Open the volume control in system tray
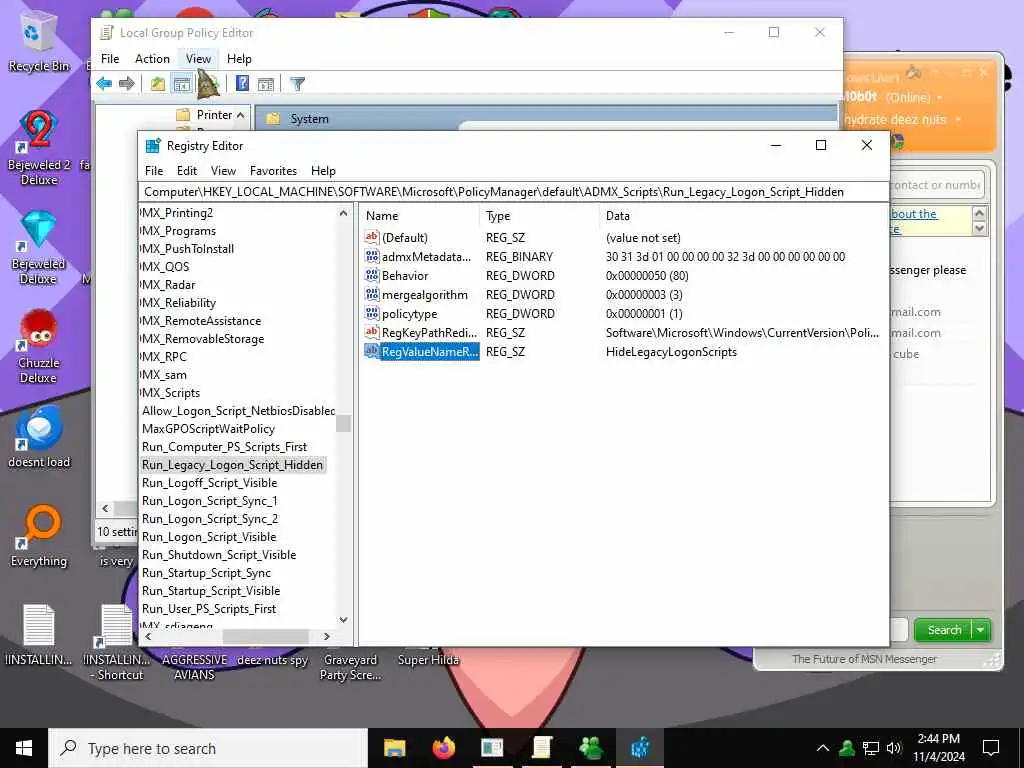Viewport: 1024px width, 768px height. [894, 748]
